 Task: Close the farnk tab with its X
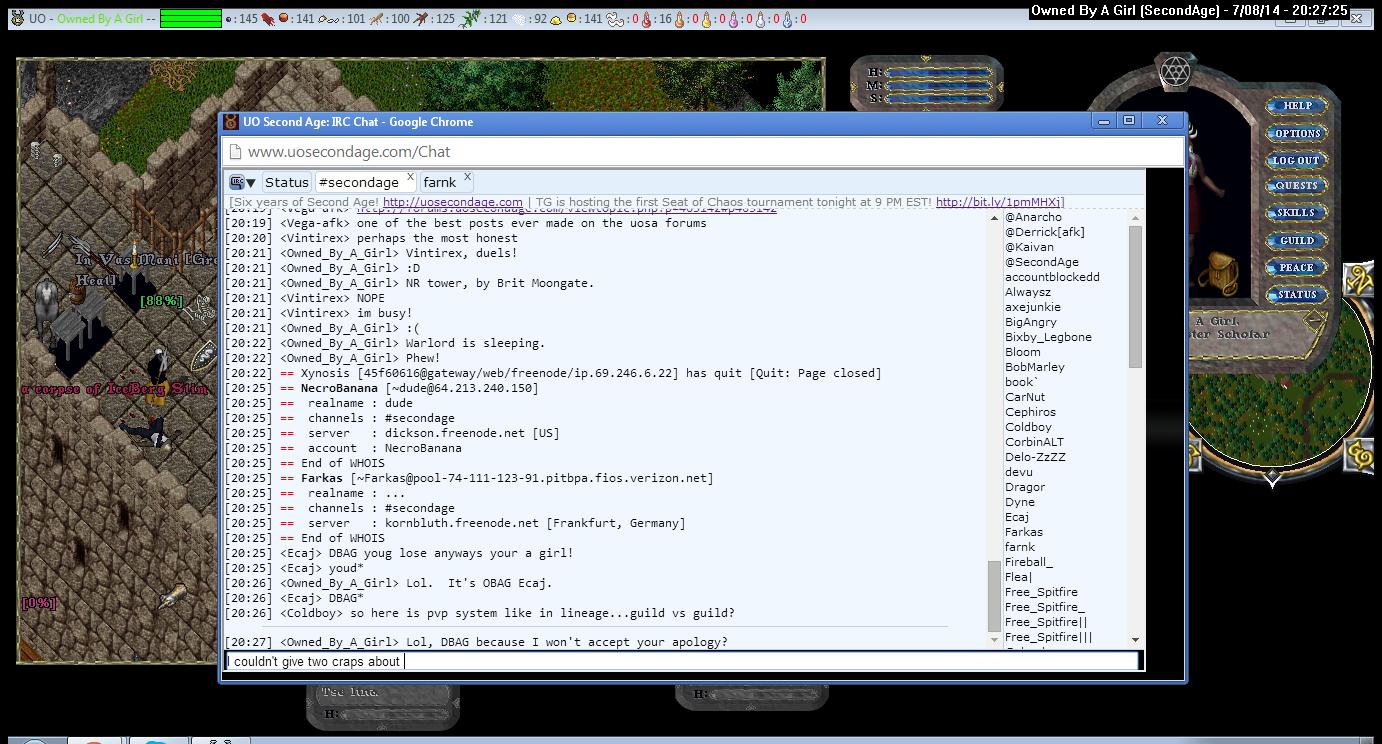467,178
